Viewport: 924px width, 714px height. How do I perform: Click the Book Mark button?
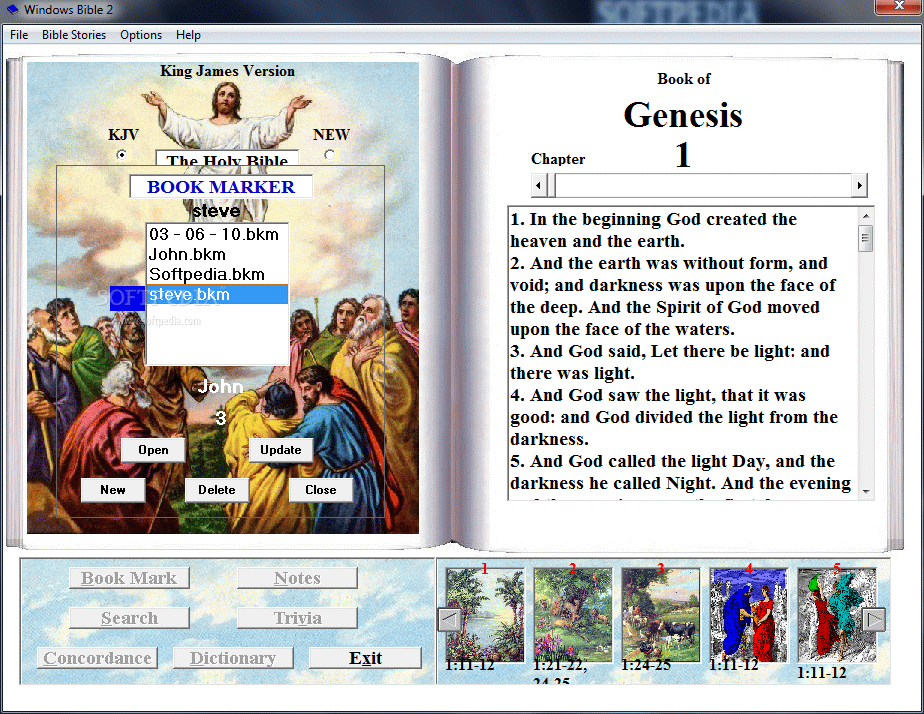pos(129,578)
